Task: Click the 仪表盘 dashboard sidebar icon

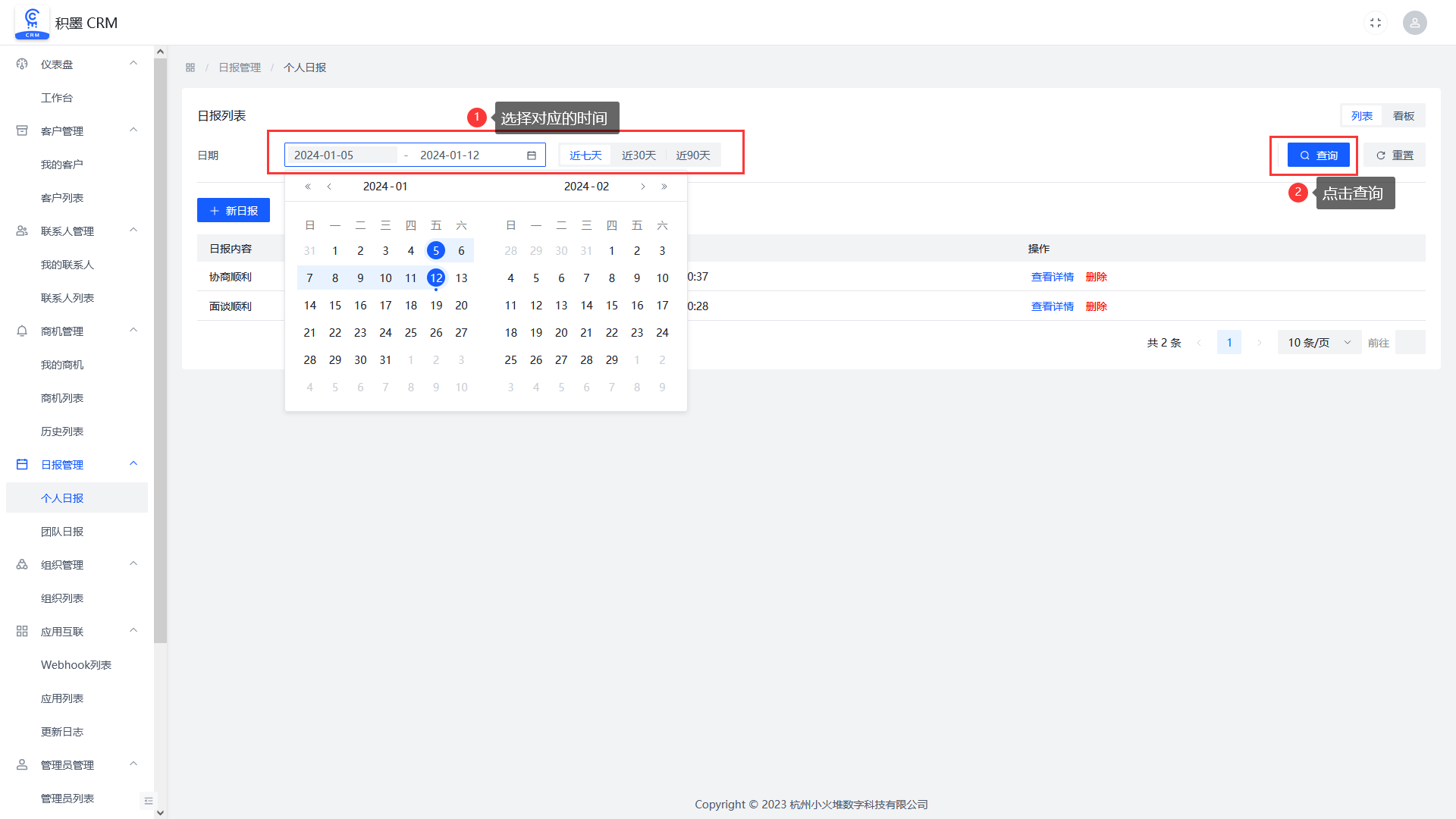Action: 22,64
